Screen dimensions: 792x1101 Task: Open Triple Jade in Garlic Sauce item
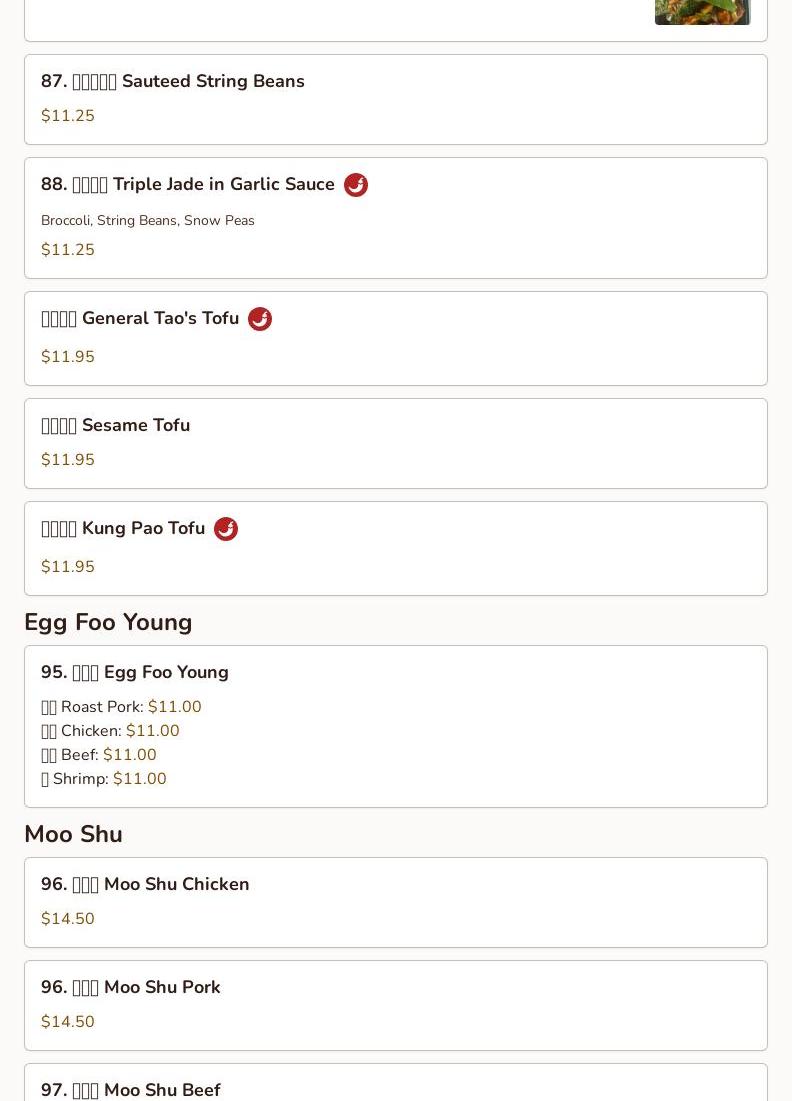pyautogui.click(x=396, y=218)
